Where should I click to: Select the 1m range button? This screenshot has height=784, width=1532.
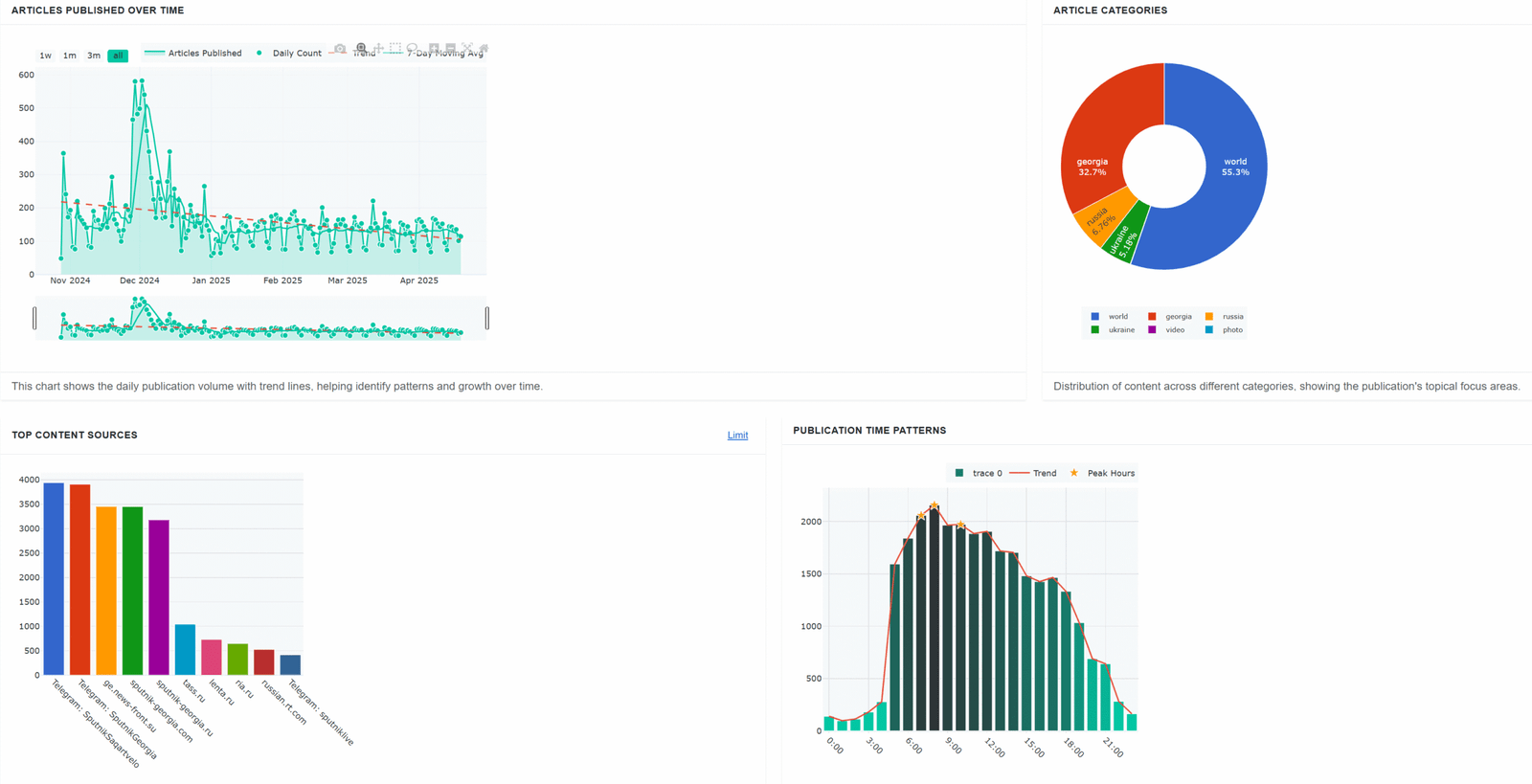tap(70, 56)
